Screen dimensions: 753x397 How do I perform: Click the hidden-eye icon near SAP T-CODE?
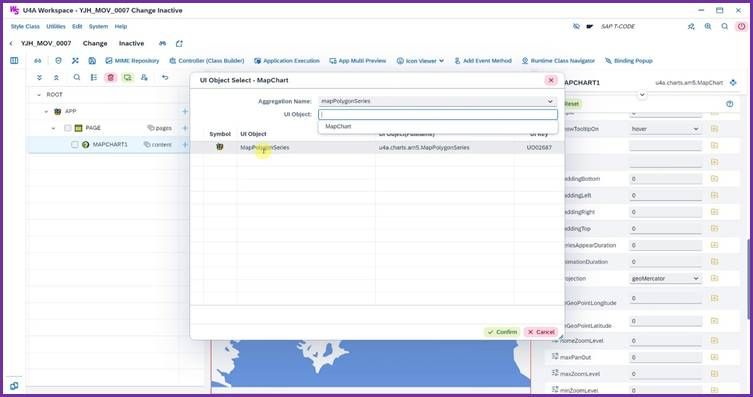(576, 26)
